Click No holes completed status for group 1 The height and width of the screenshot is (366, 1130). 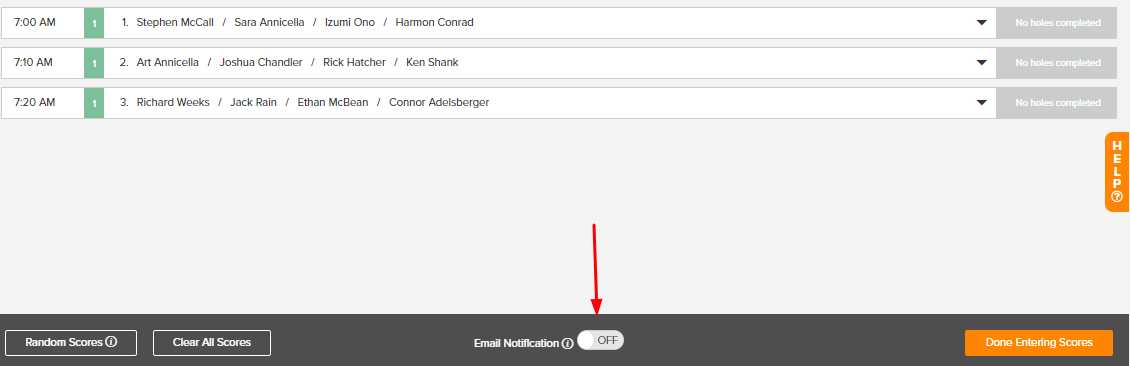pos(1058,23)
